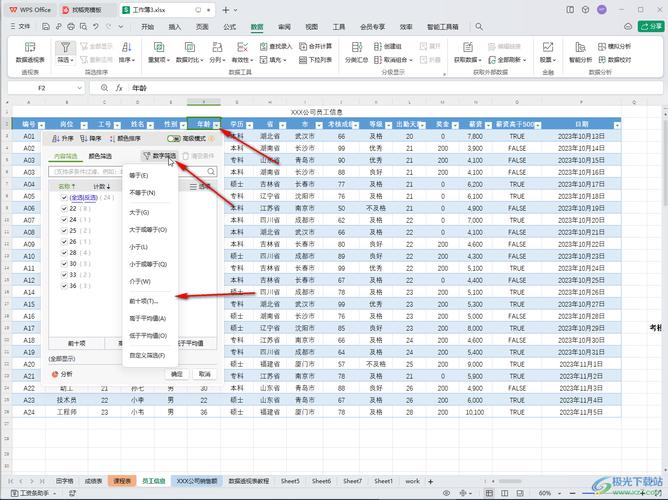
Task: Click the 前十项 quick filter button
Action: pos(77,343)
